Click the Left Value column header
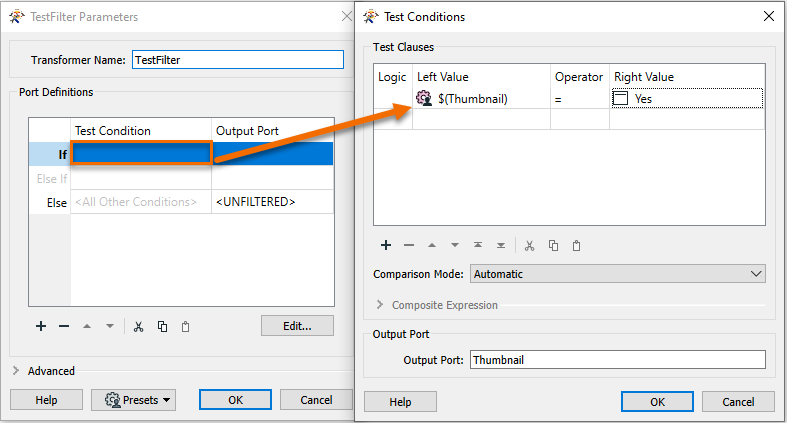 [x=481, y=77]
